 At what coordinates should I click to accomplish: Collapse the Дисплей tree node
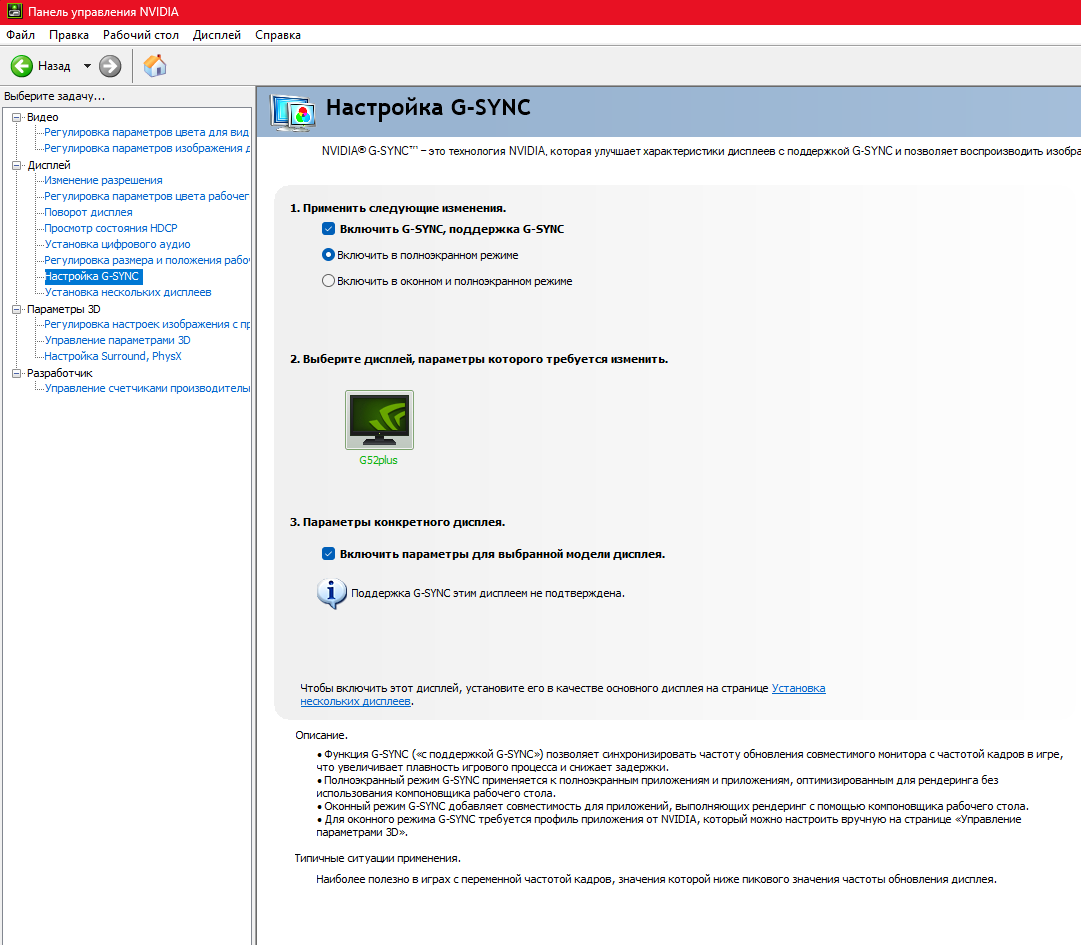(16, 165)
